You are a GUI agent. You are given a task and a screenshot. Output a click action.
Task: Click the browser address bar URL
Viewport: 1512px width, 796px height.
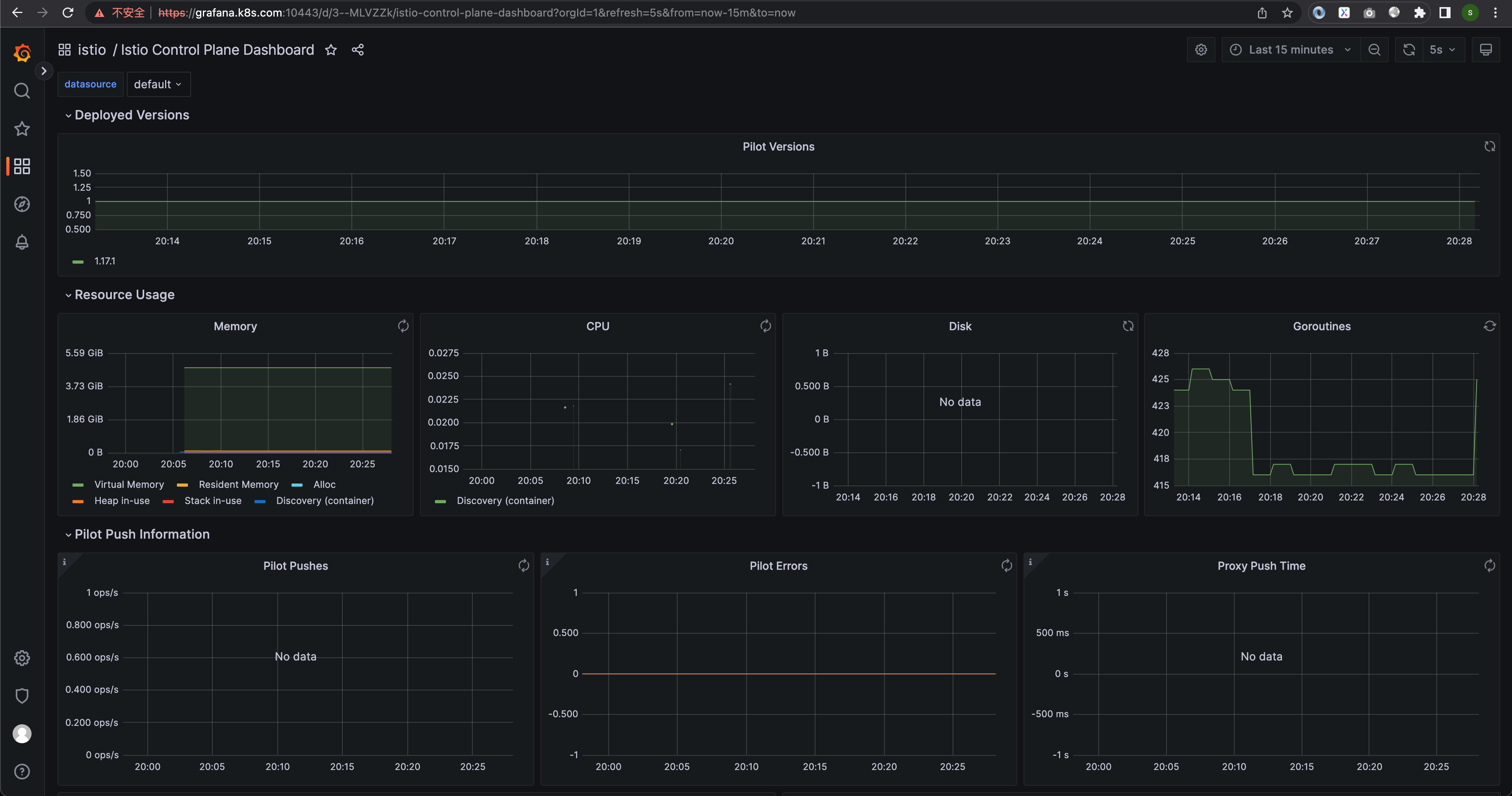click(x=477, y=12)
